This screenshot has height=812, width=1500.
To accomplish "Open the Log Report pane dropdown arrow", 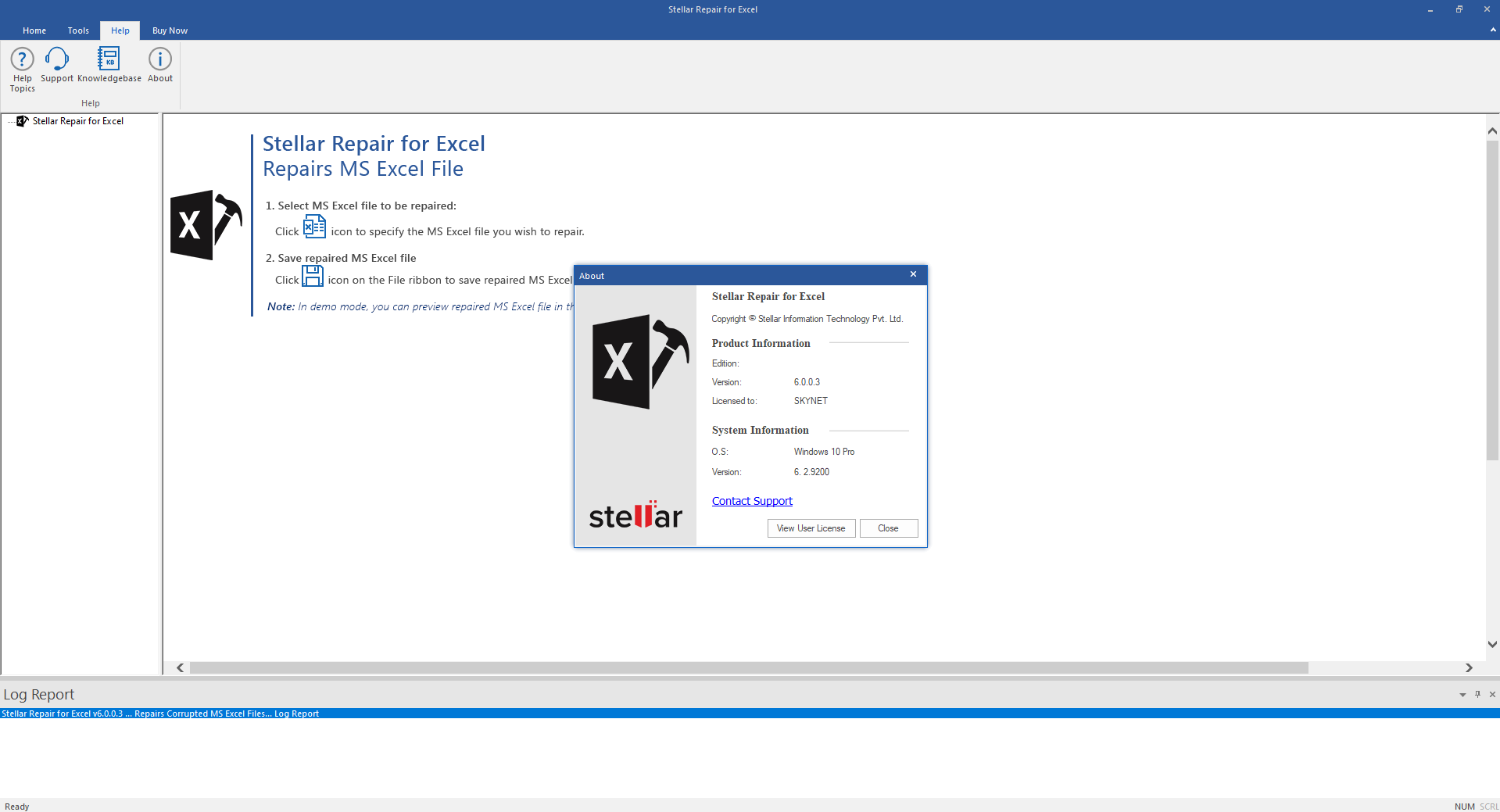I will click(x=1462, y=695).
